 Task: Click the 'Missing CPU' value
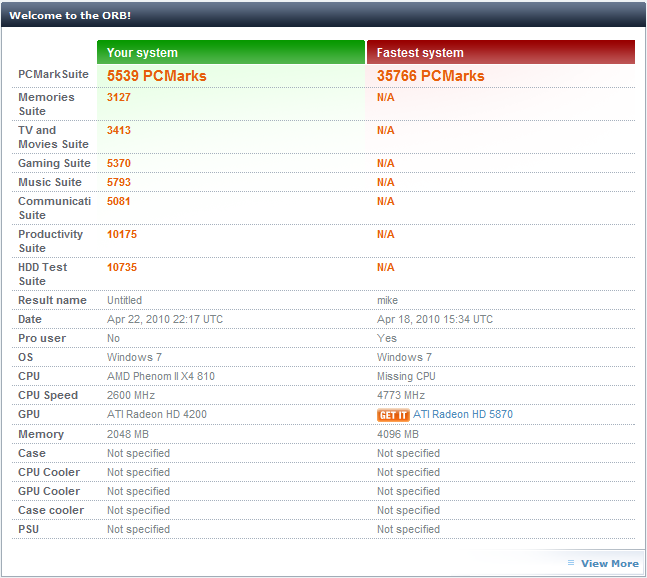(x=406, y=376)
